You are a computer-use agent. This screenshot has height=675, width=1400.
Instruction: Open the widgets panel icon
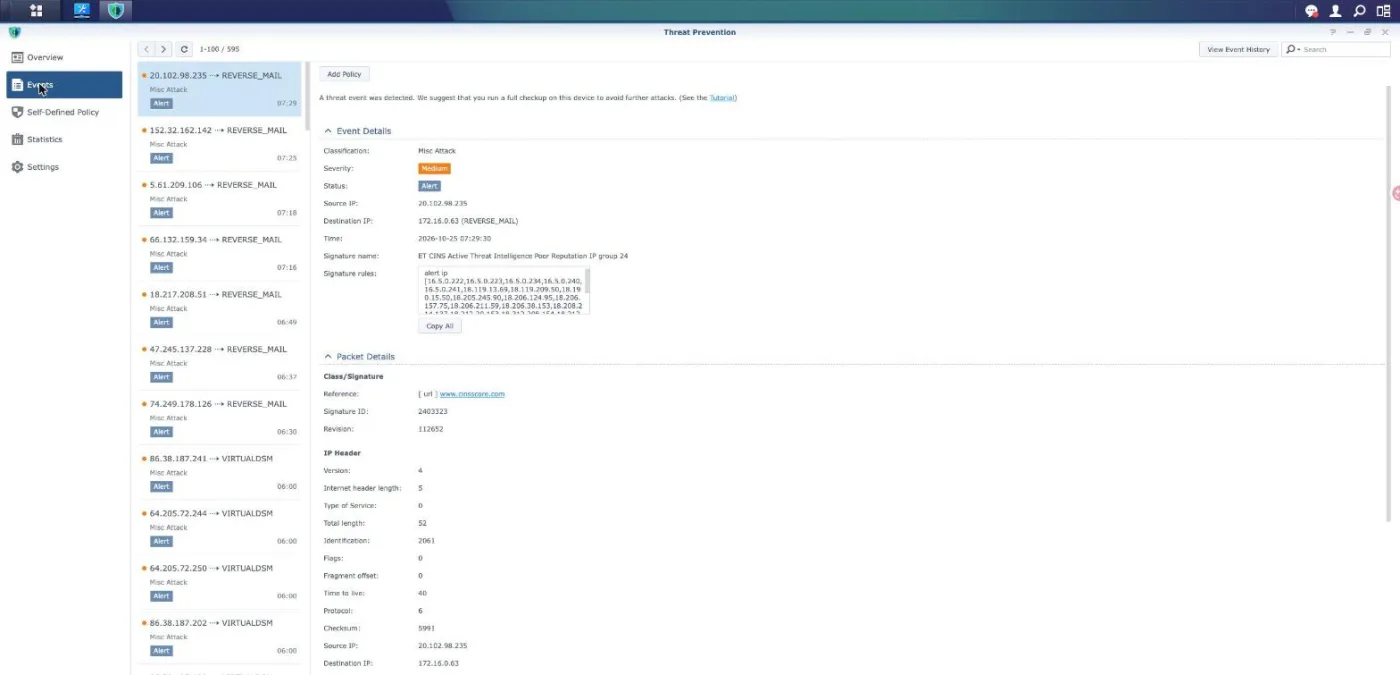coord(1383,11)
